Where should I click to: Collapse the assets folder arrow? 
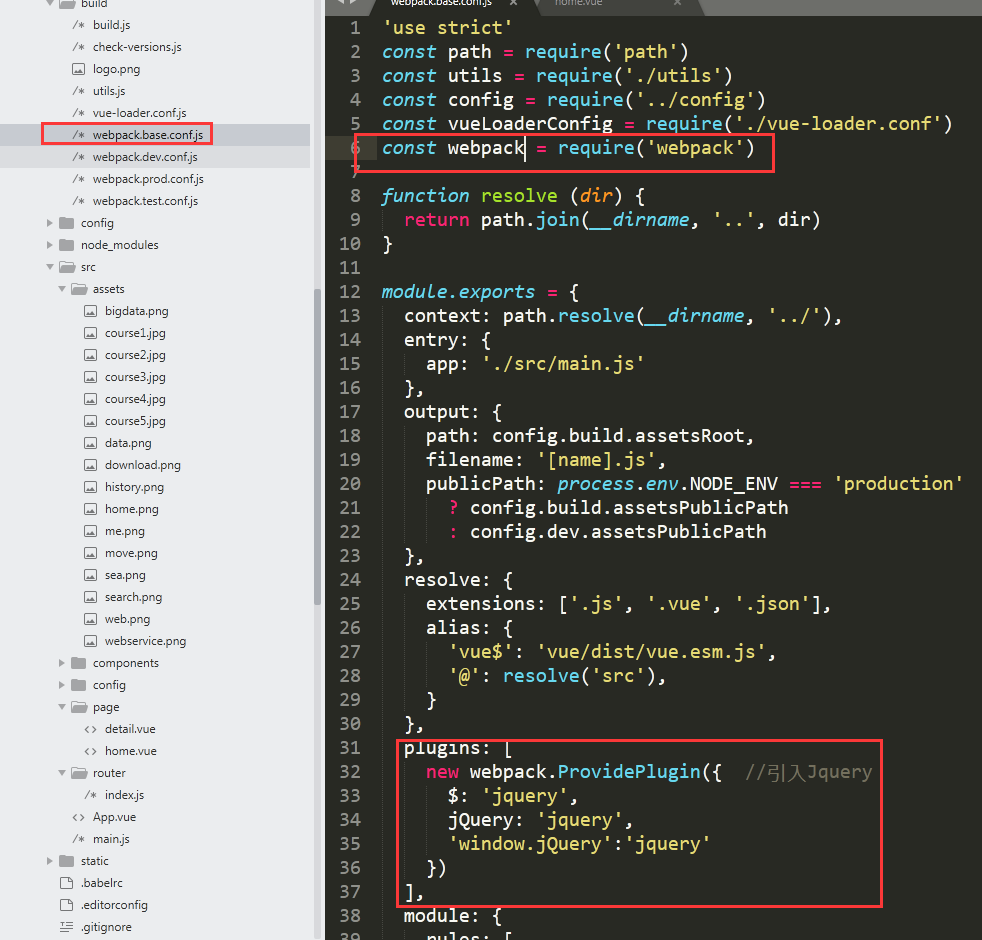coord(62,289)
